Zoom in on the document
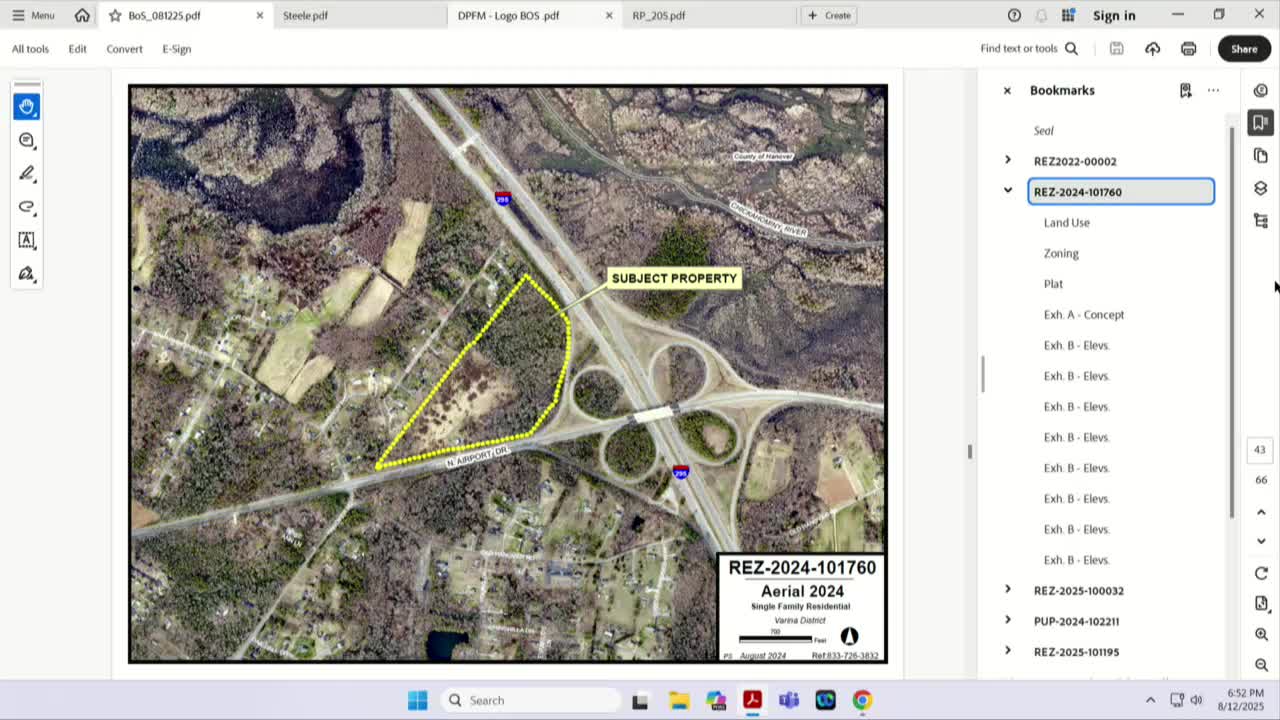1280x720 pixels. tap(1261, 635)
